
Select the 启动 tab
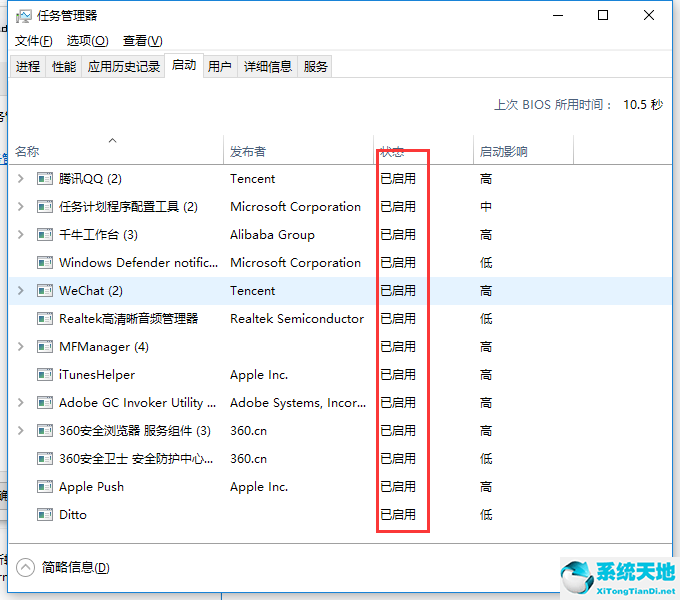tap(184, 65)
